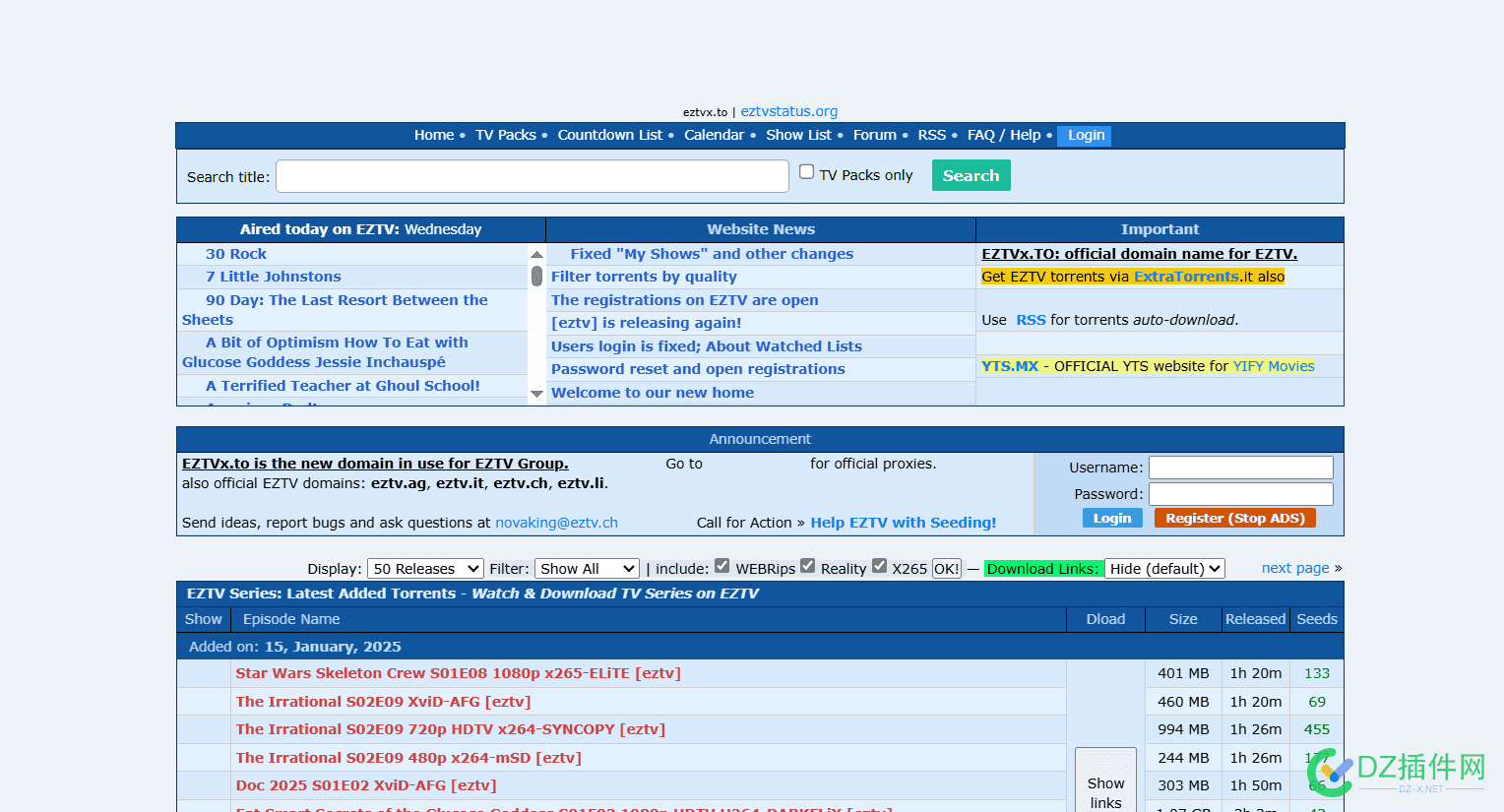Screen dimensions: 1504x812
Task: Click the 994 MB size cell
Action: tap(1183, 729)
